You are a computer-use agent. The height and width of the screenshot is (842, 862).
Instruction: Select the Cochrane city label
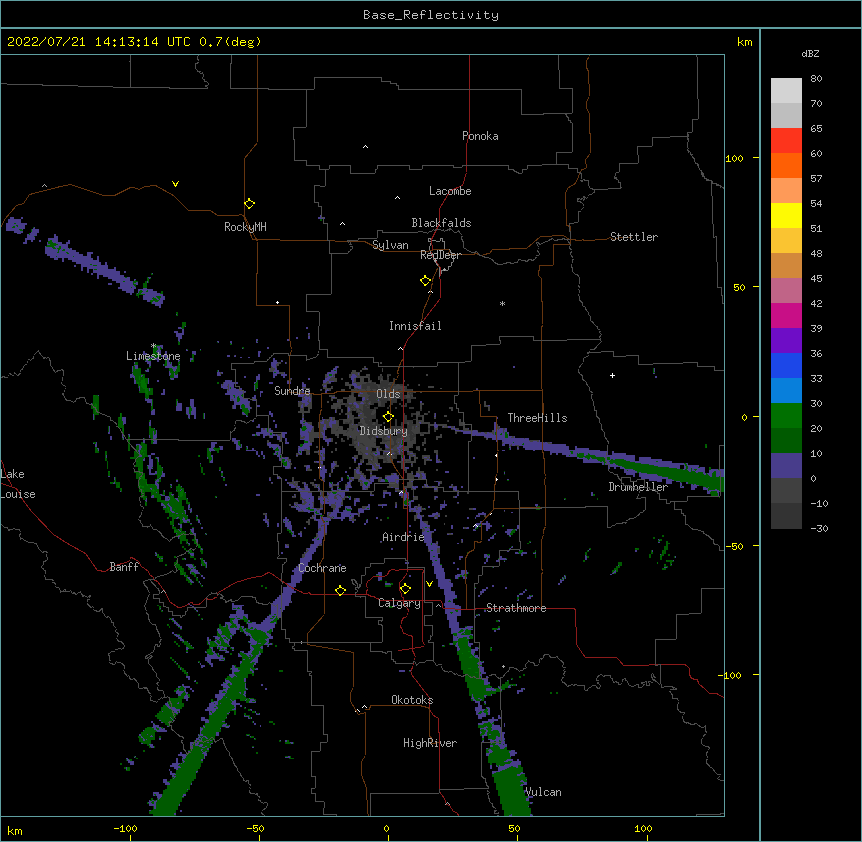point(323,568)
